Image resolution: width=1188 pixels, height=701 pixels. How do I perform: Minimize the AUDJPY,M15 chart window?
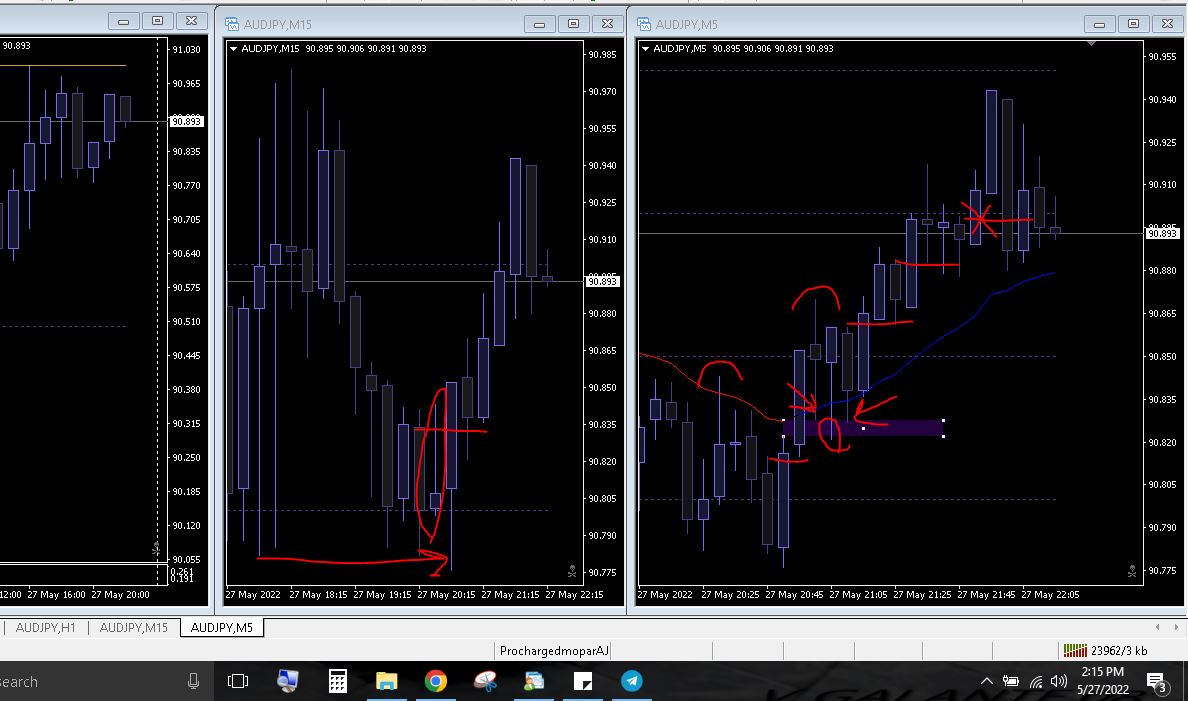(539, 24)
